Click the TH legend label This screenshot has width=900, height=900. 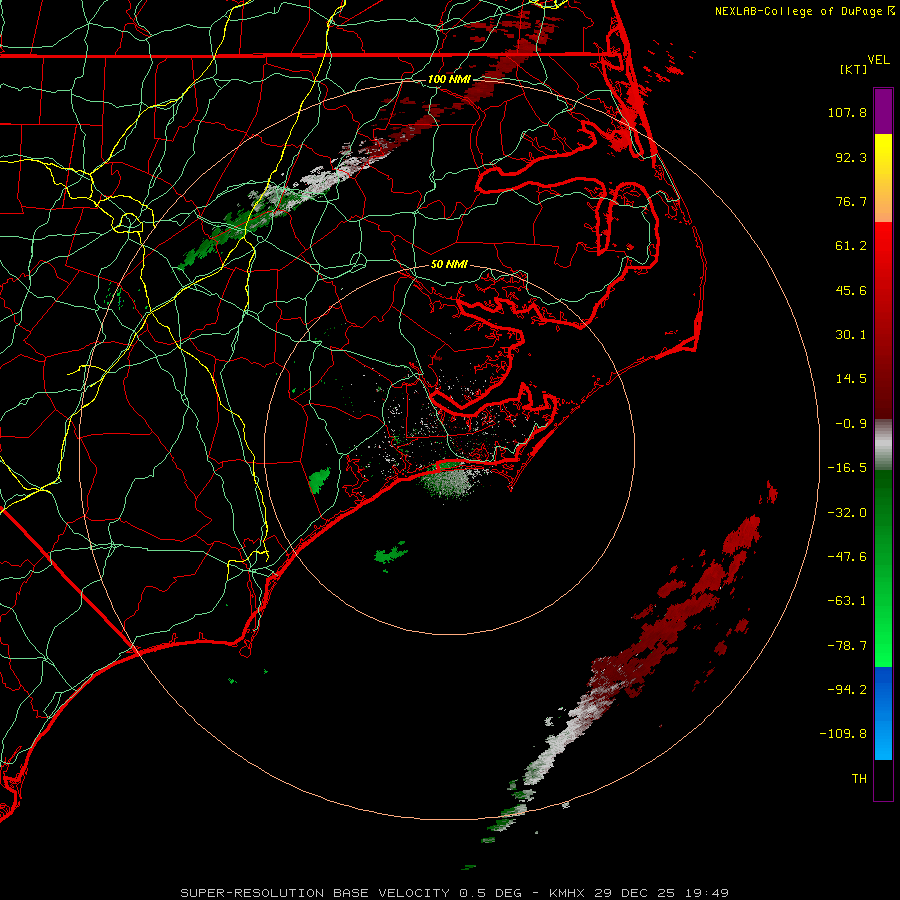click(859, 779)
